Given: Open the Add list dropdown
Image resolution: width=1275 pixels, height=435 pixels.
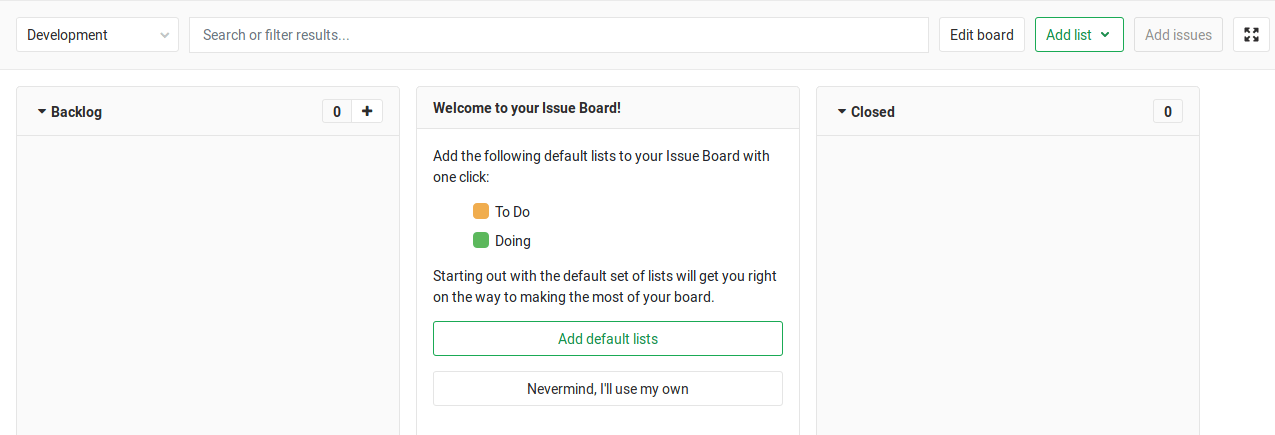Looking at the screenshot, I should 1079,35.
